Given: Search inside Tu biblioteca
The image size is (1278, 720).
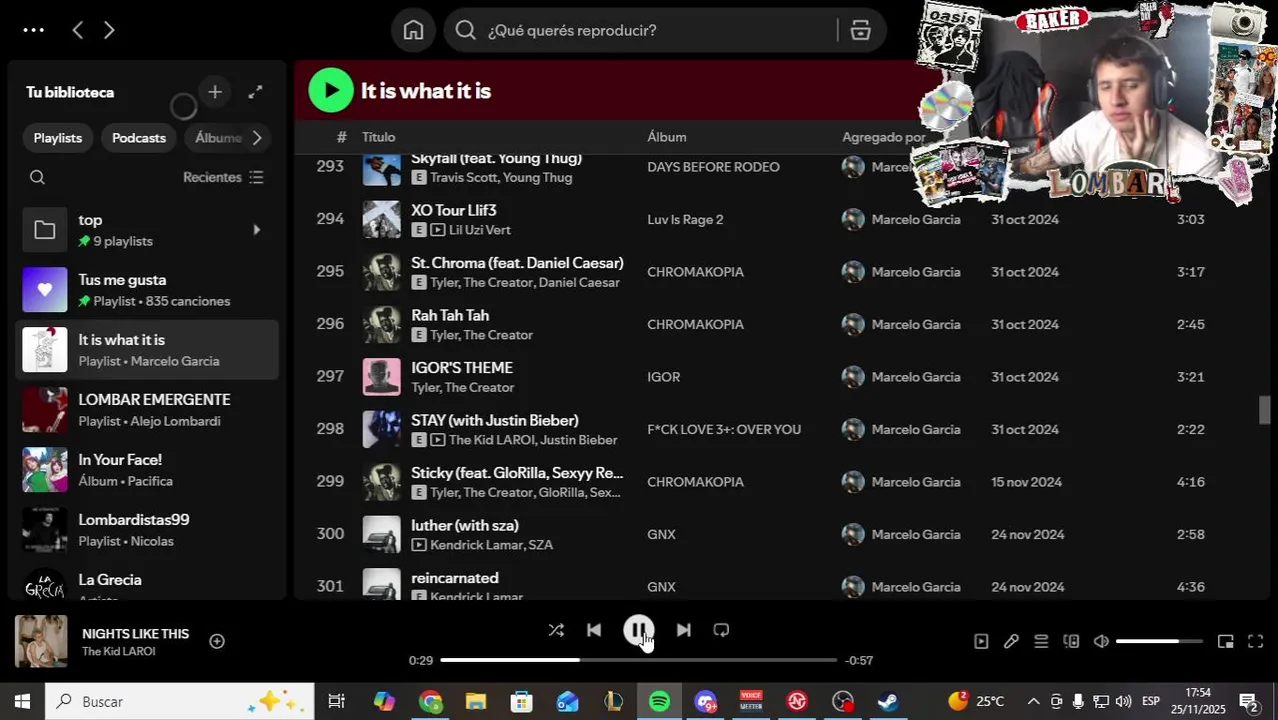Looking at the screenshot, I should pyautogui.click(x=38, y=177).
